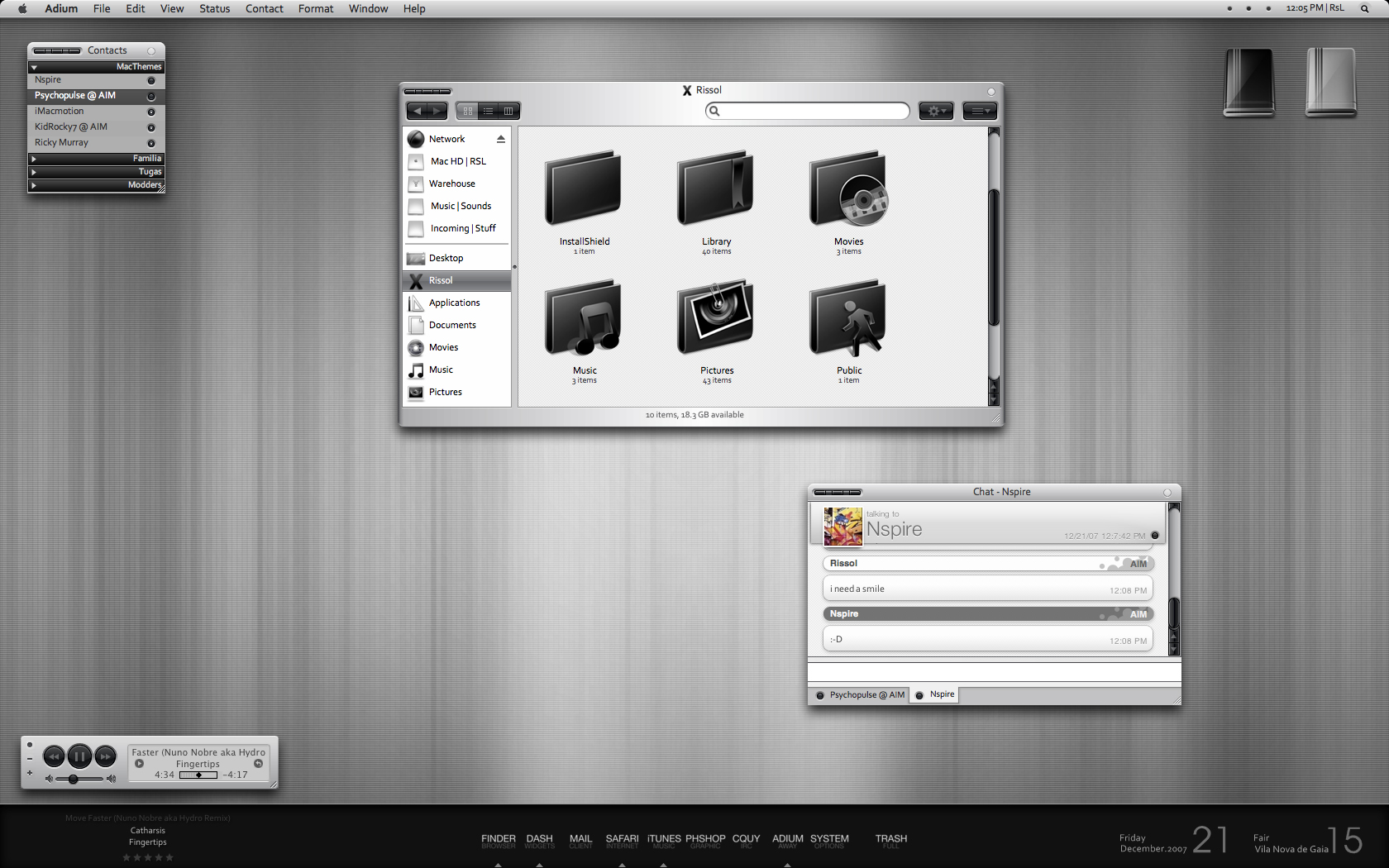Click Nspire's buddy icon in chat
The width and height of the screenshot is (1389, 868).
click(x=842, y=526)
